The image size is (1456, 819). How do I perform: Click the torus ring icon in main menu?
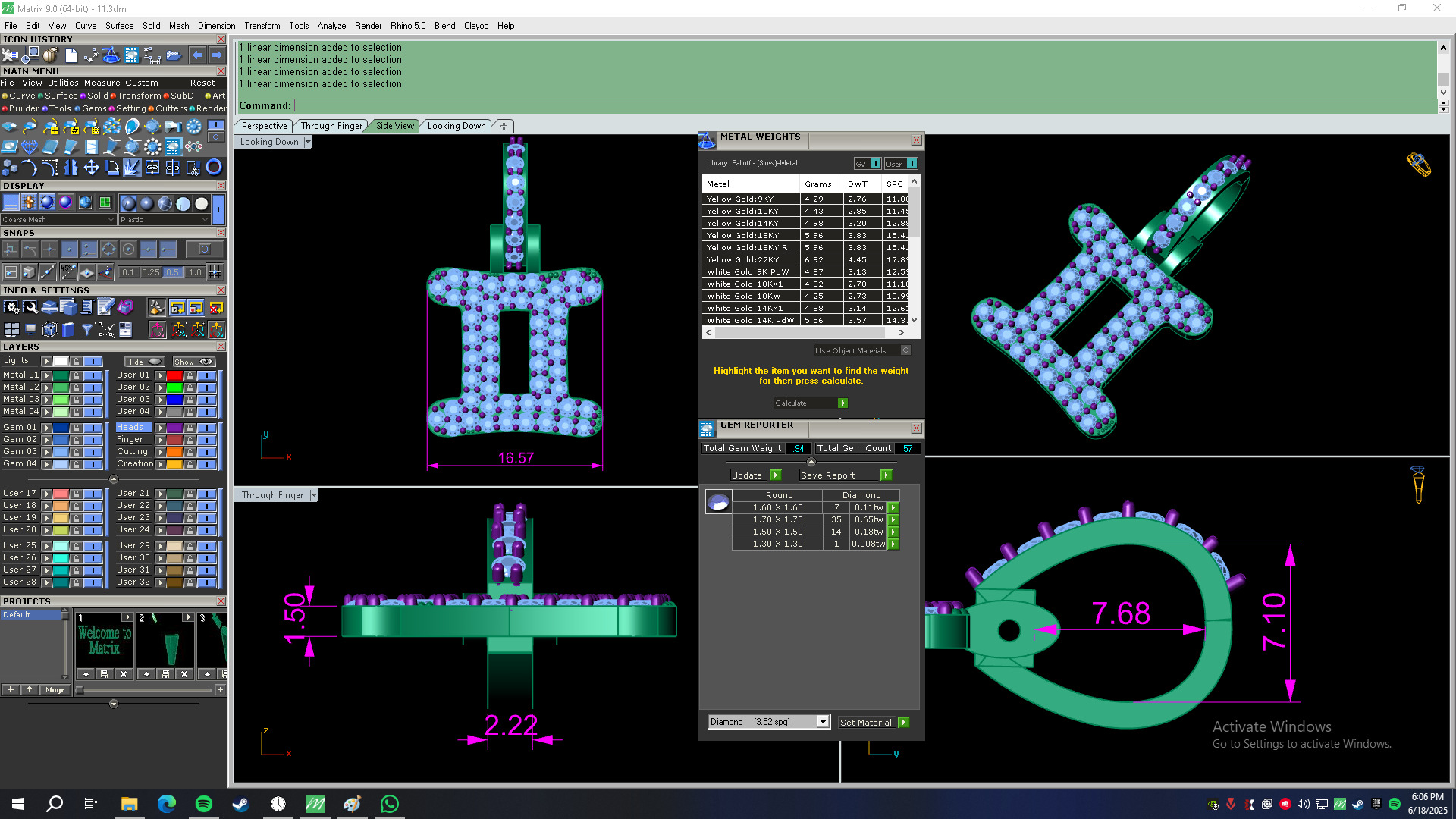tap(214, 168)
